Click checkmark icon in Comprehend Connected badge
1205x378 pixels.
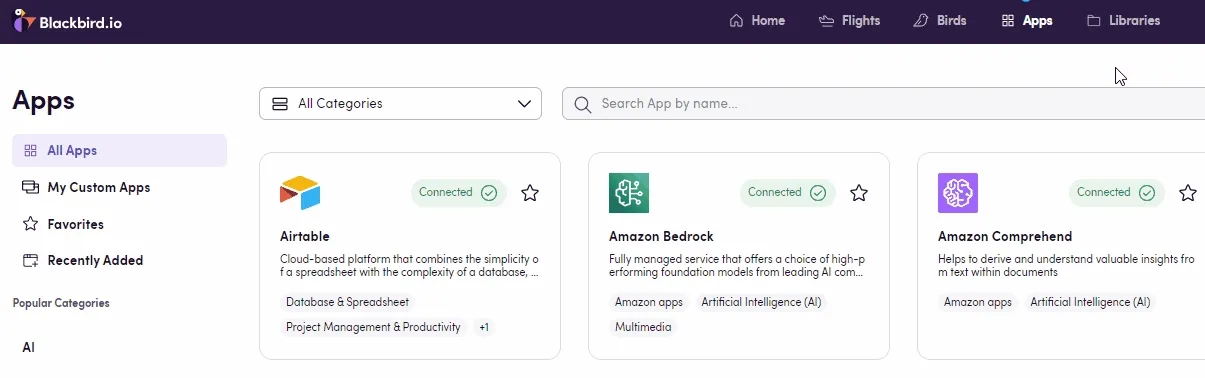(1147, 193)
